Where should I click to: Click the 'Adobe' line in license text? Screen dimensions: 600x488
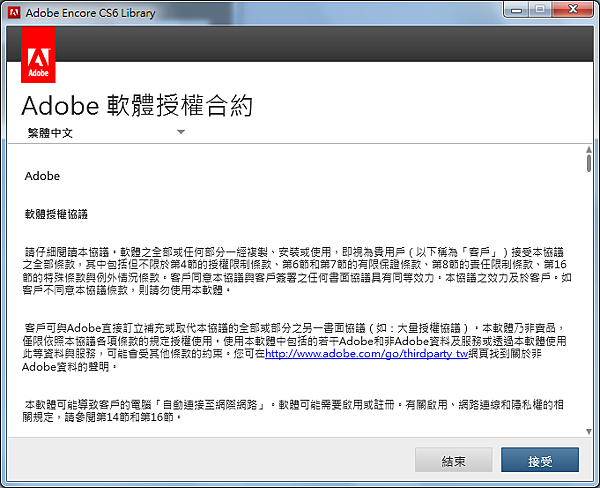42,176
